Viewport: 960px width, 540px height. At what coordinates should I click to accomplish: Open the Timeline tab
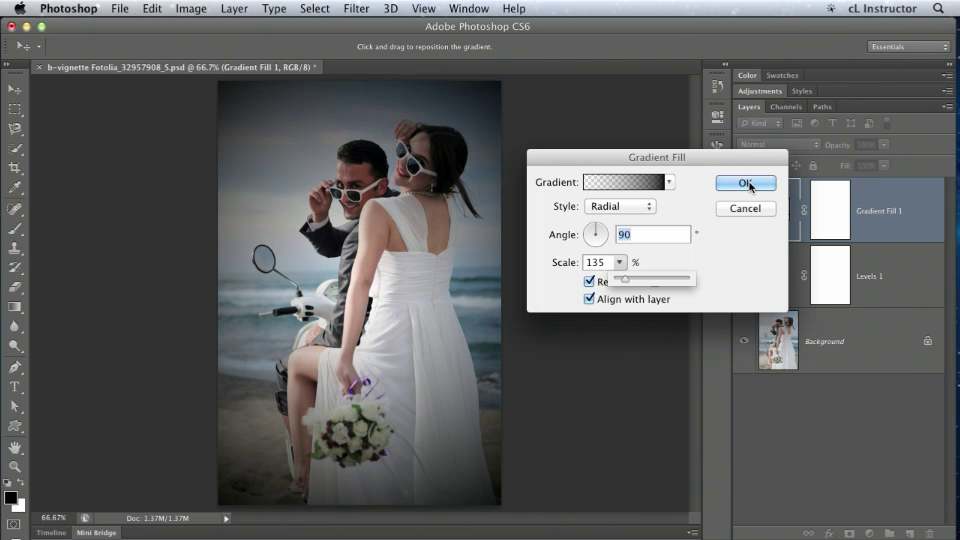pyautogui.click(x=51, y=533)
